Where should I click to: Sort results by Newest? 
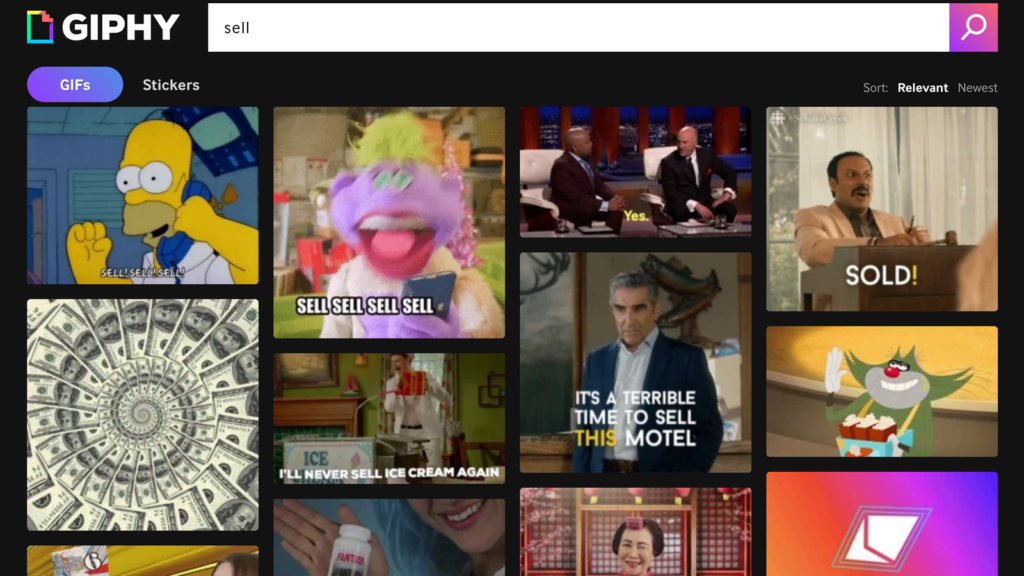coord(977,88)
